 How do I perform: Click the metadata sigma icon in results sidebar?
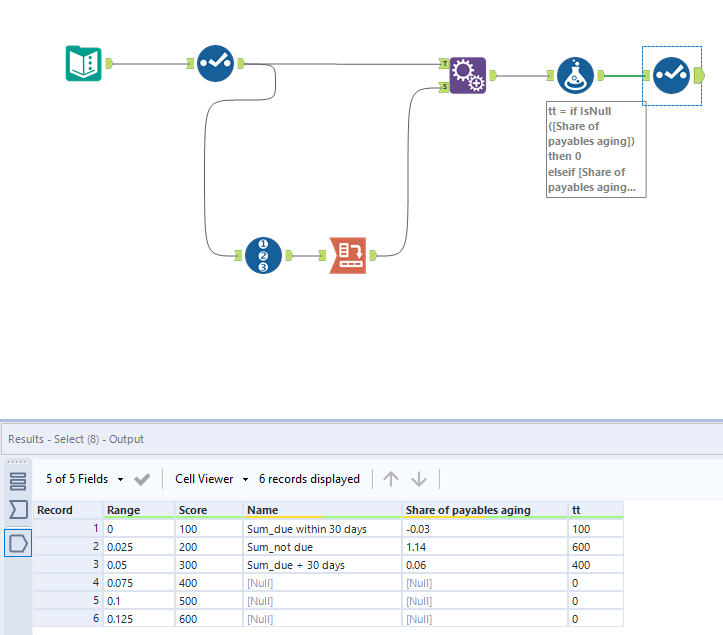pyautogui.click(x=18, y=510)
